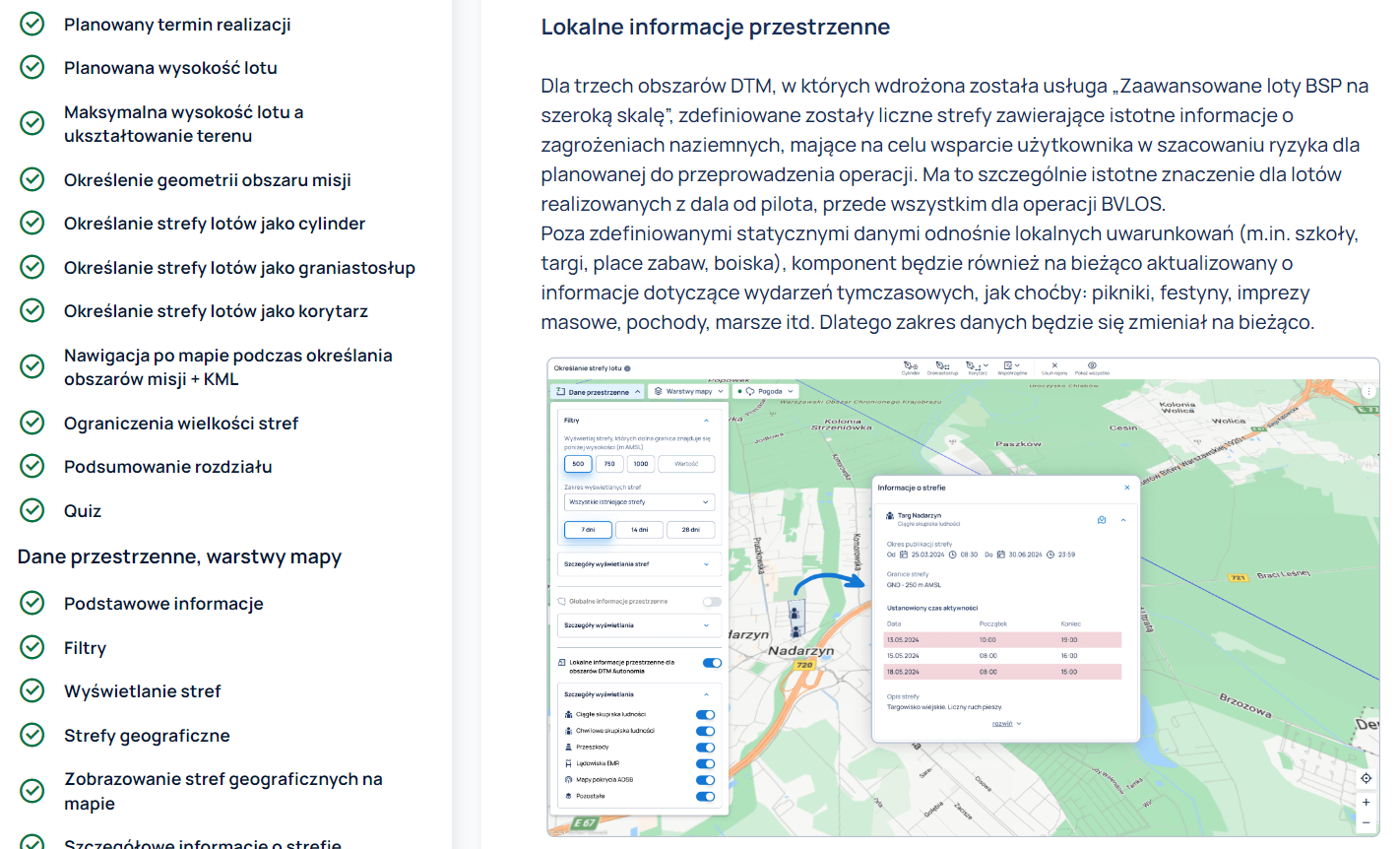Select the 500 altitude filter button

tap(578, 464)
